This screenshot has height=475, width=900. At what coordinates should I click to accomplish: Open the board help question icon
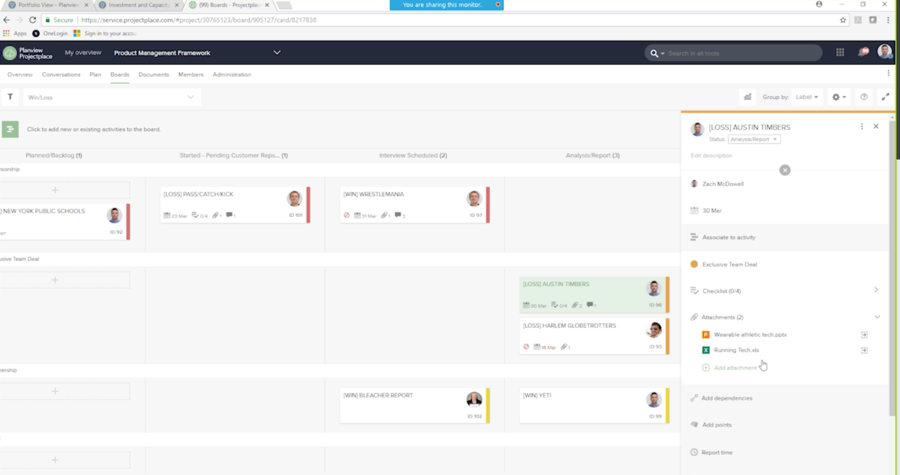pos(864,97)
